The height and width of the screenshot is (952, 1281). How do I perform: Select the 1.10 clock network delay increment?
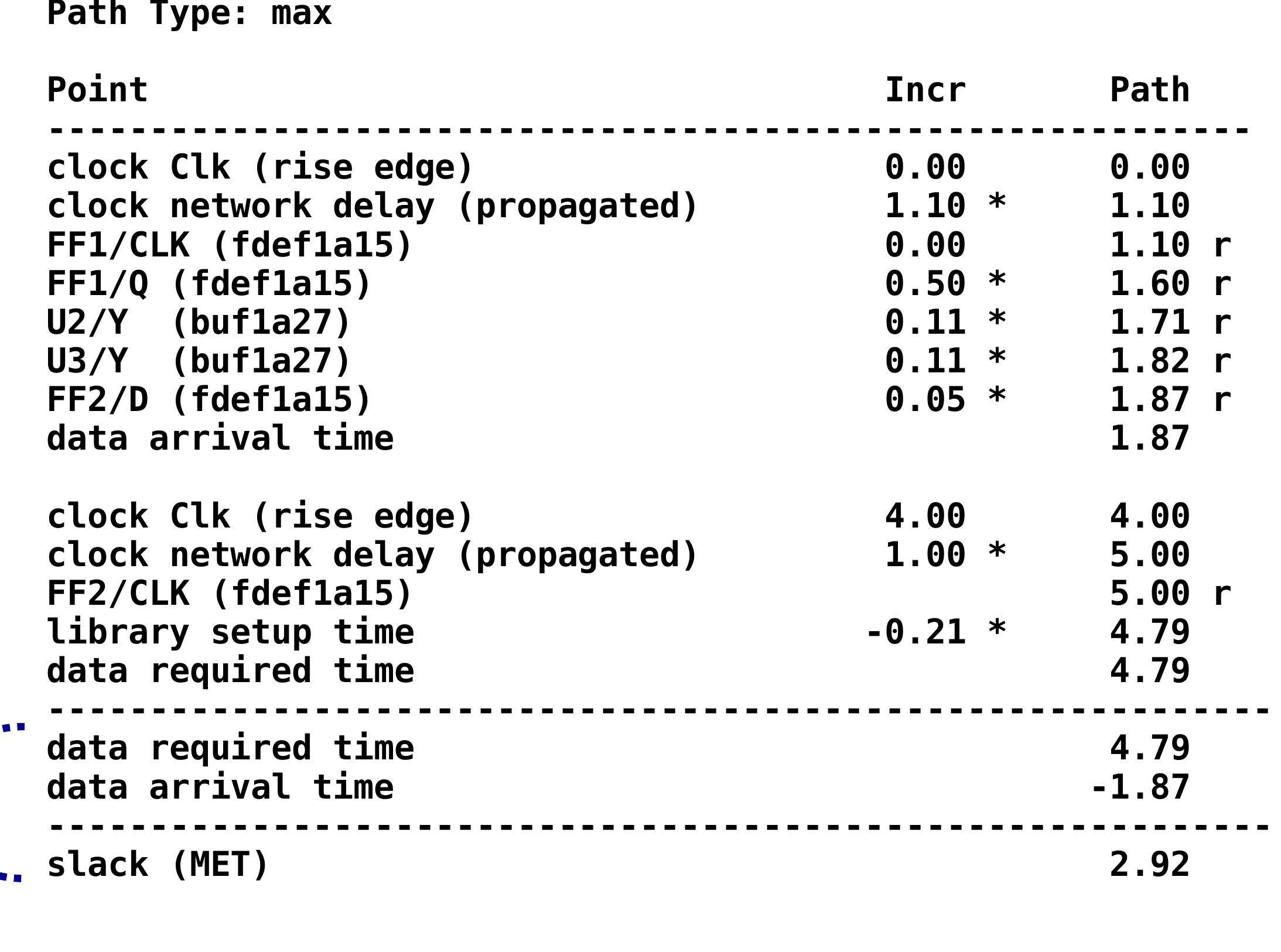point(925,206)
